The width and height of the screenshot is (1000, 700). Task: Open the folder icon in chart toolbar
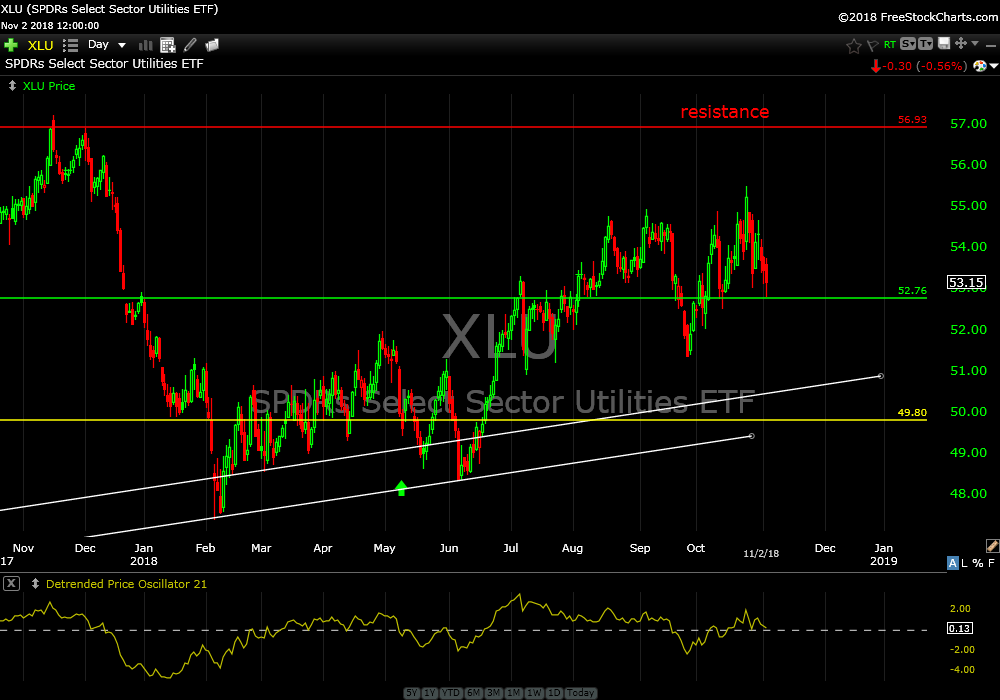pyautogui.click(x=211, y=45)
